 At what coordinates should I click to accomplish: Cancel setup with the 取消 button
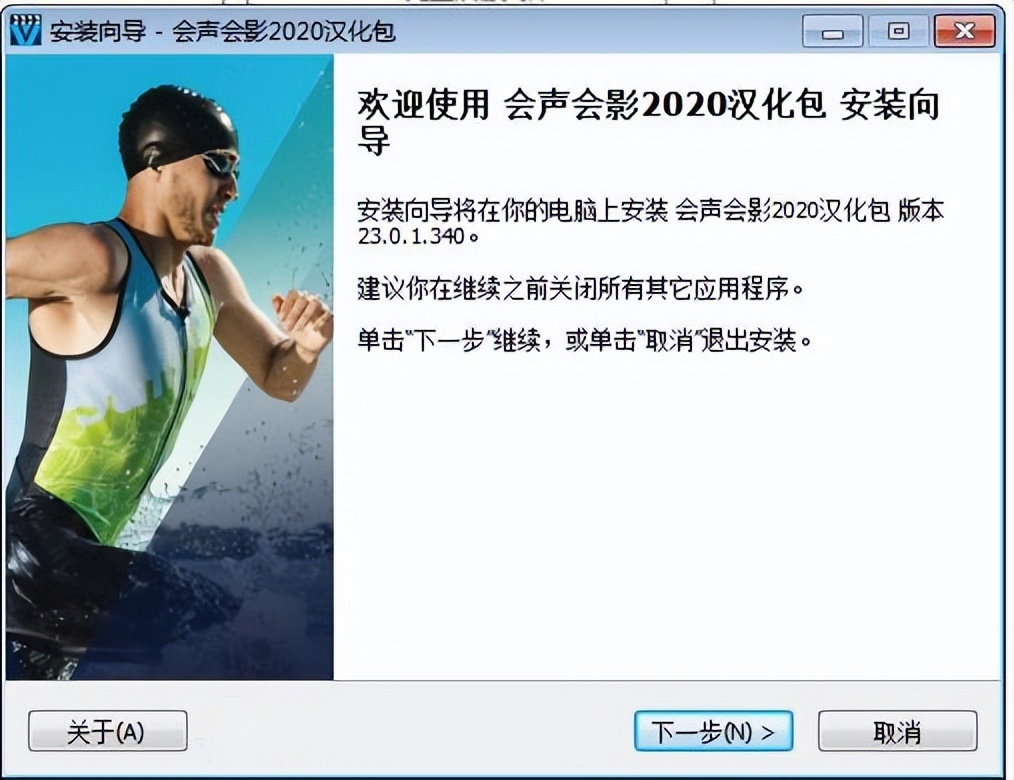coord(898,731)
